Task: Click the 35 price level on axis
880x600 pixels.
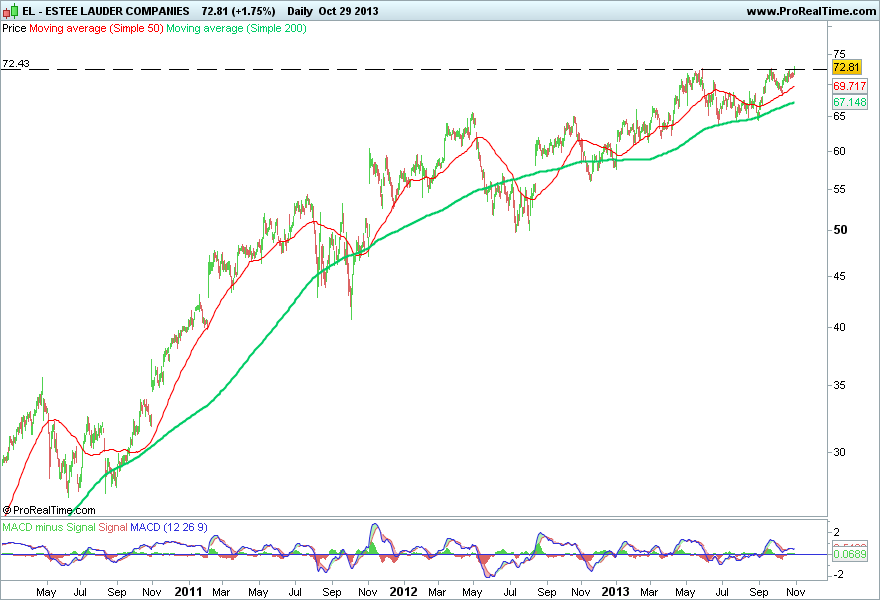Action: [839, 386]
